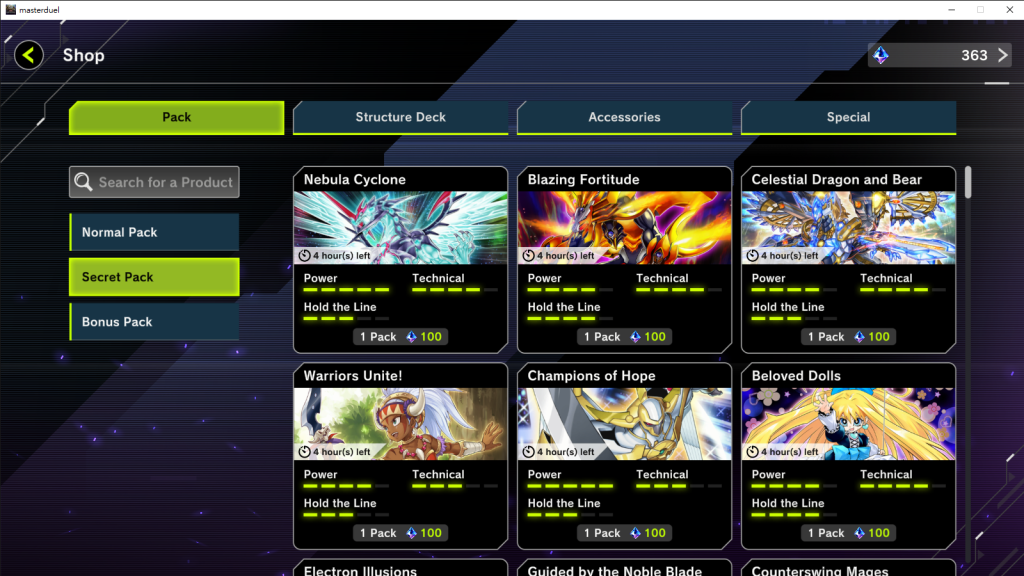Open the Accessories tab
Viewport: 1024px width, 576px height.
[x=624, y=117]
